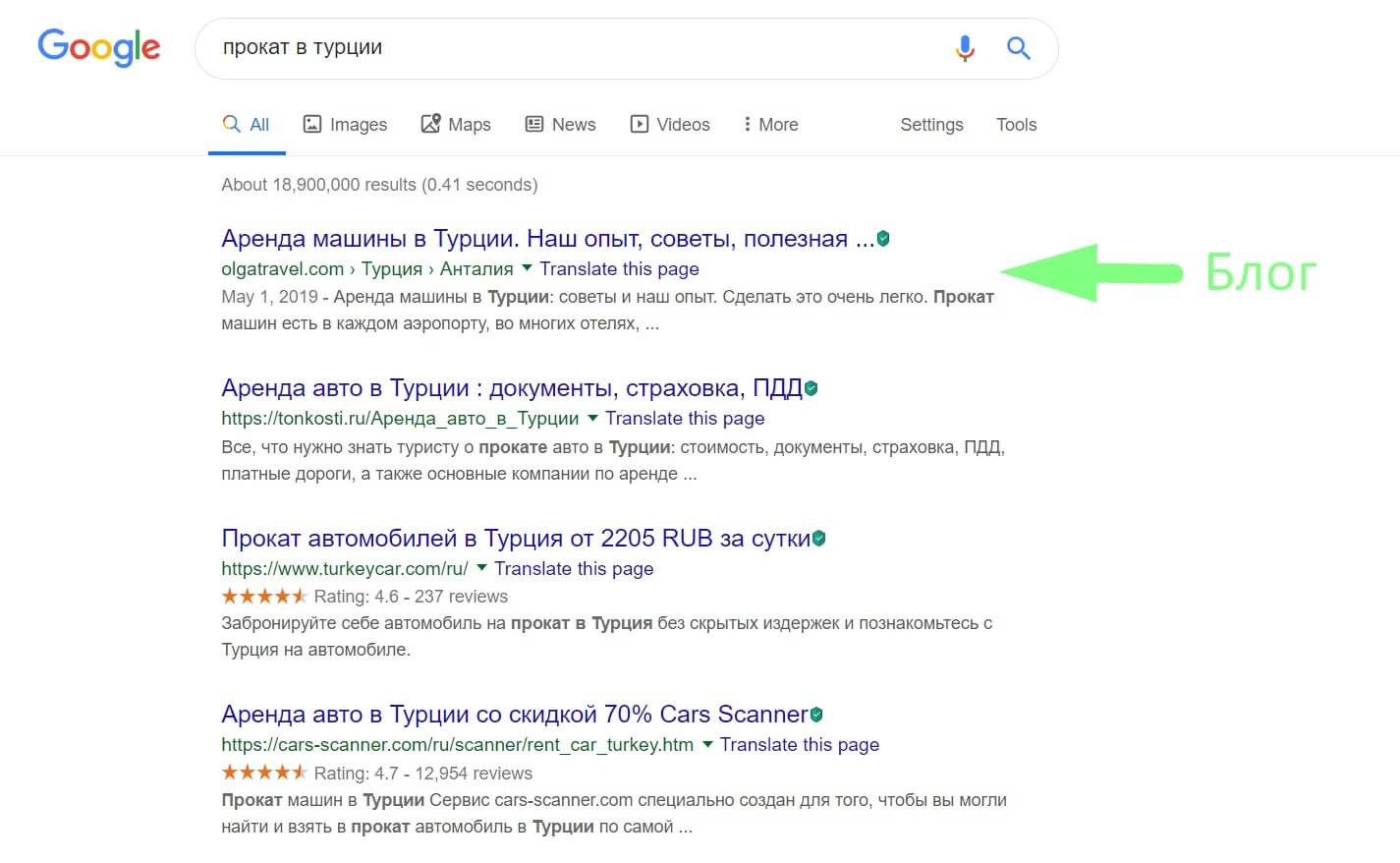Click star rating 4.7 - 12,954 reviews
The width and height of the screenshot is (1400, 863).
376,774
